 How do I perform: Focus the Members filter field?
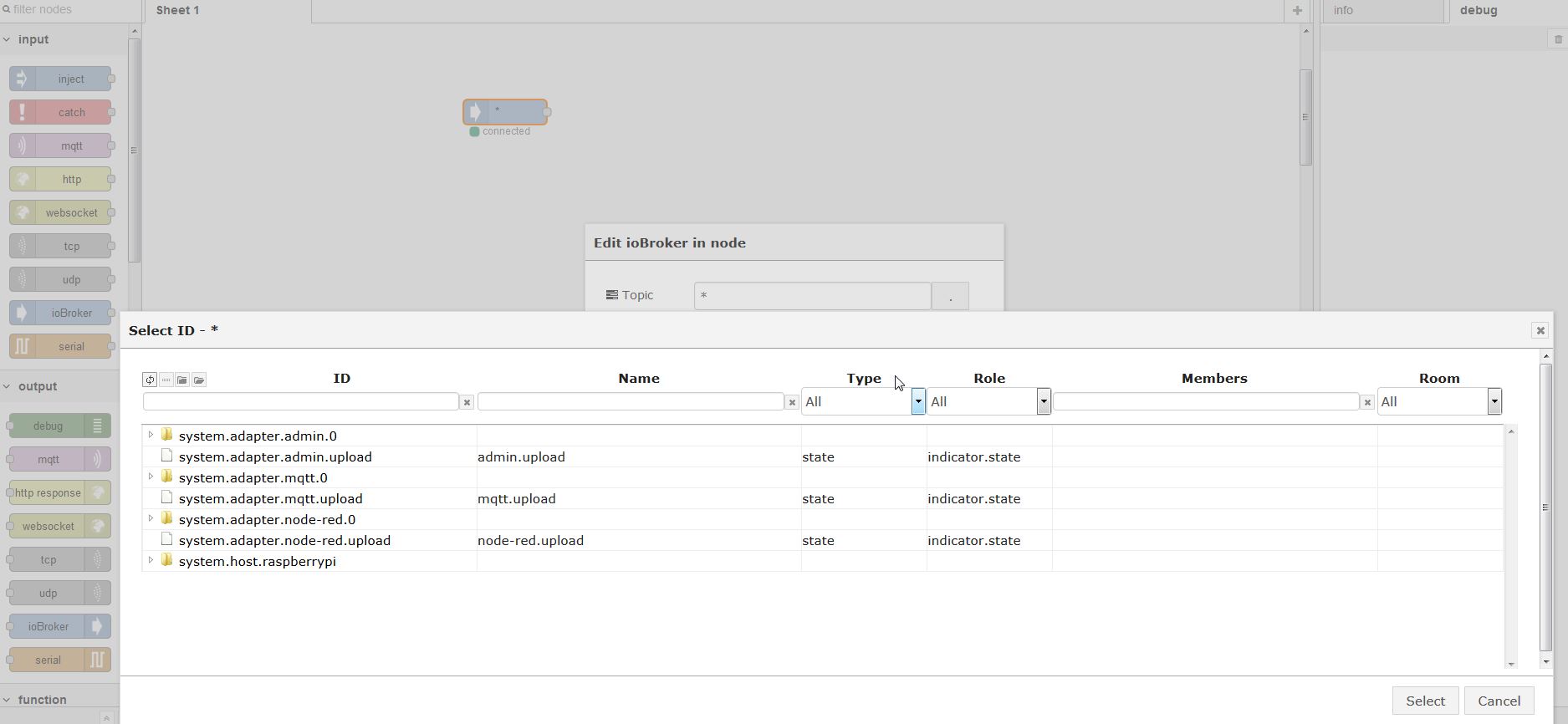[x=1206, y=402]
